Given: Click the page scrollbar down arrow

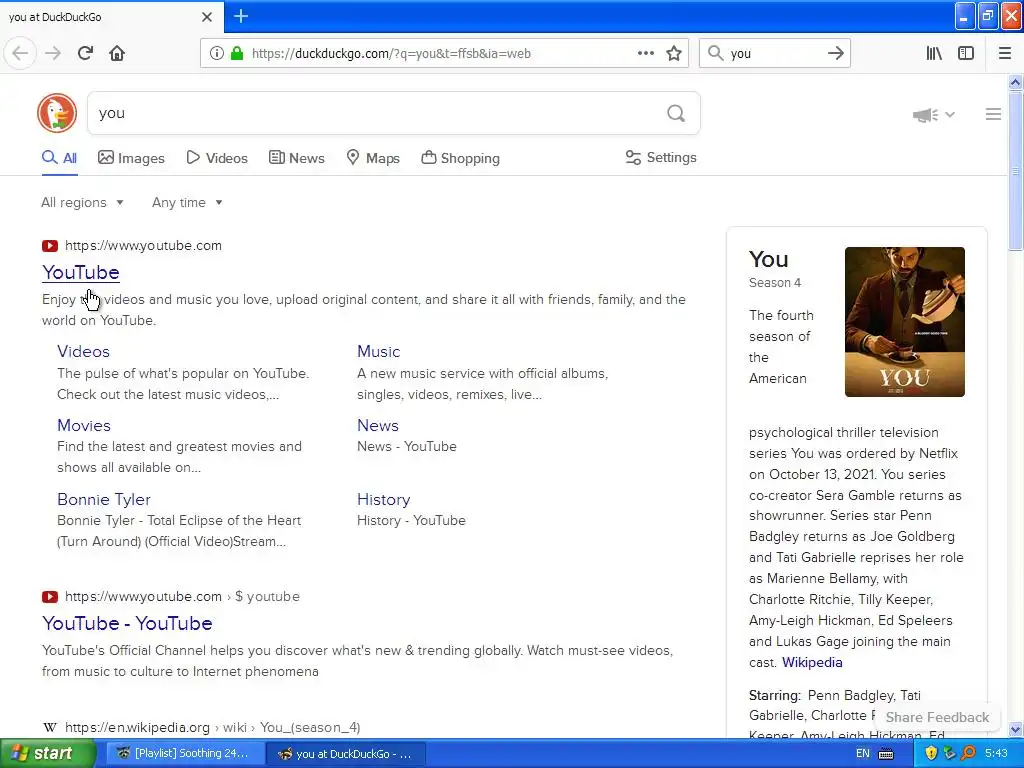Looking at the screenshot, I should click(x=1015, y=729).
